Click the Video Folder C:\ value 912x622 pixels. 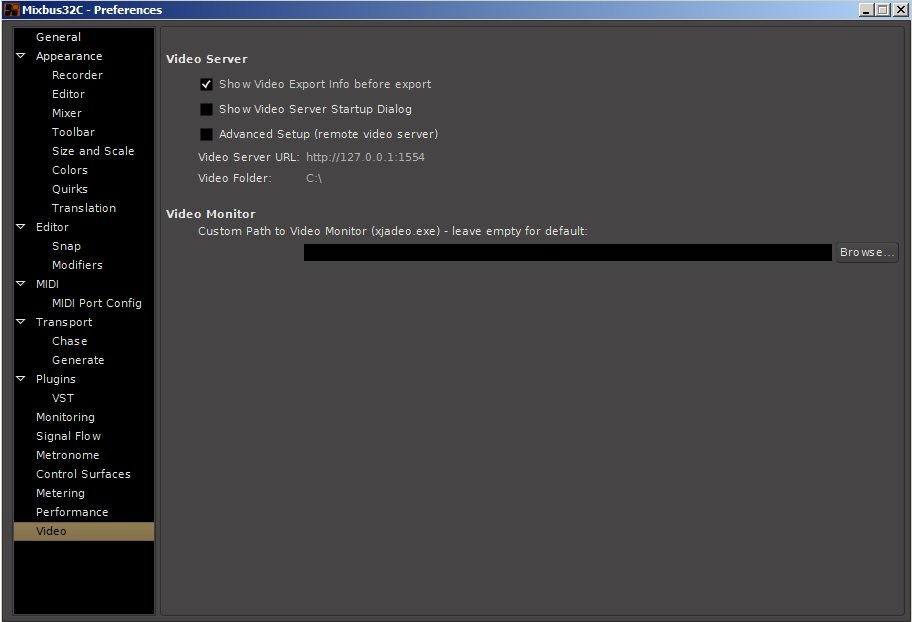pos(314,179)
